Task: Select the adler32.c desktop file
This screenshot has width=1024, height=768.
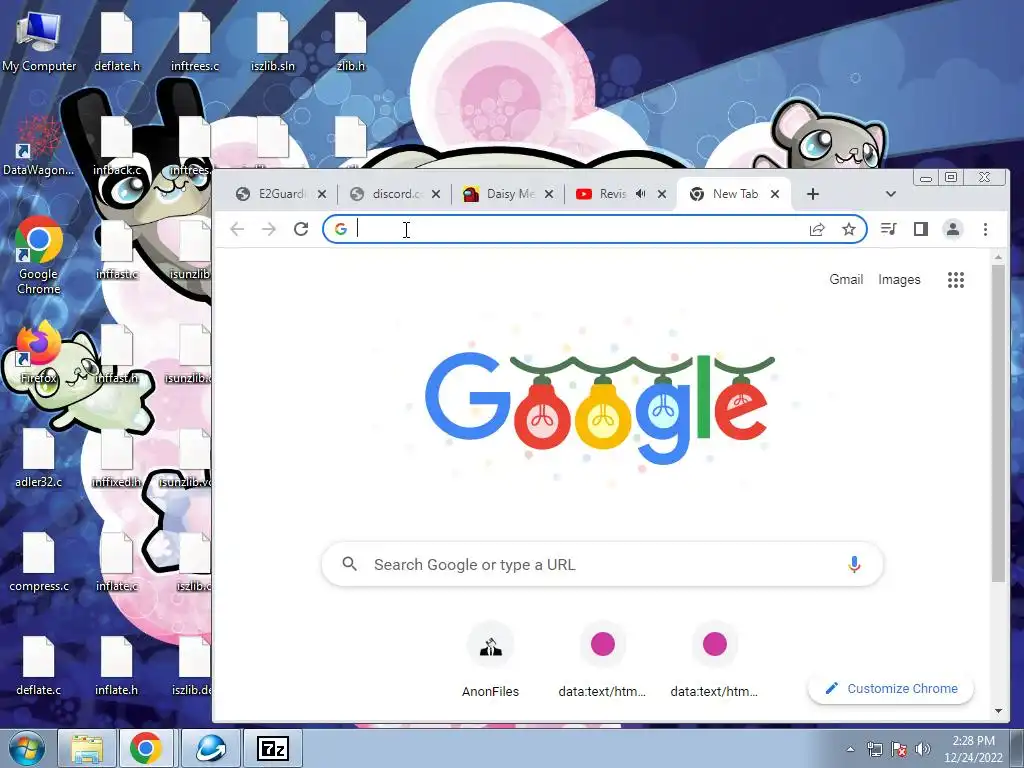Action: [x=39, y=458]
